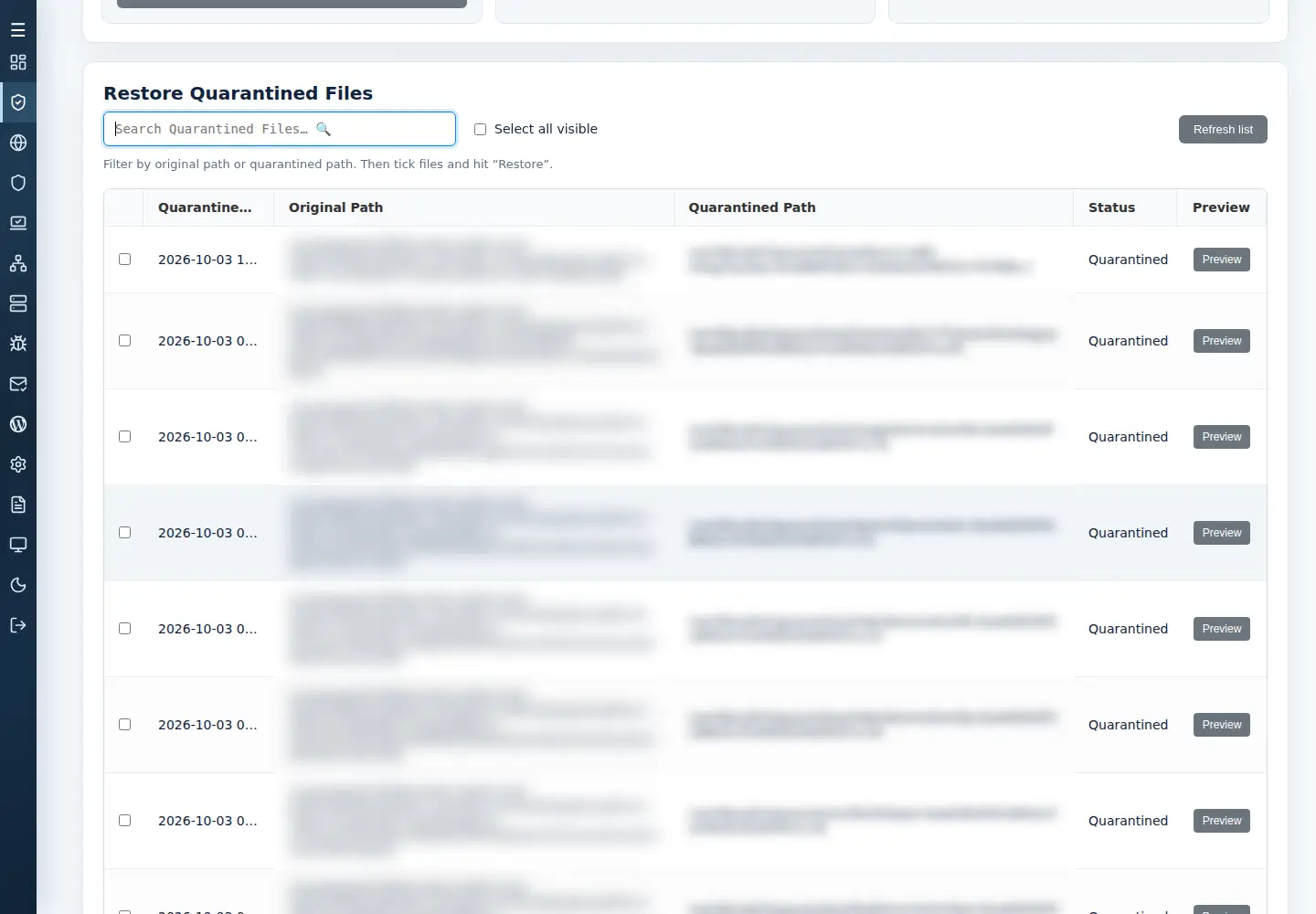Image resolution: width=1316 pixels, height=914 pixels.
Task: Click the filter hint text below search
Action: pyautogui.click(x=328, y=165)
